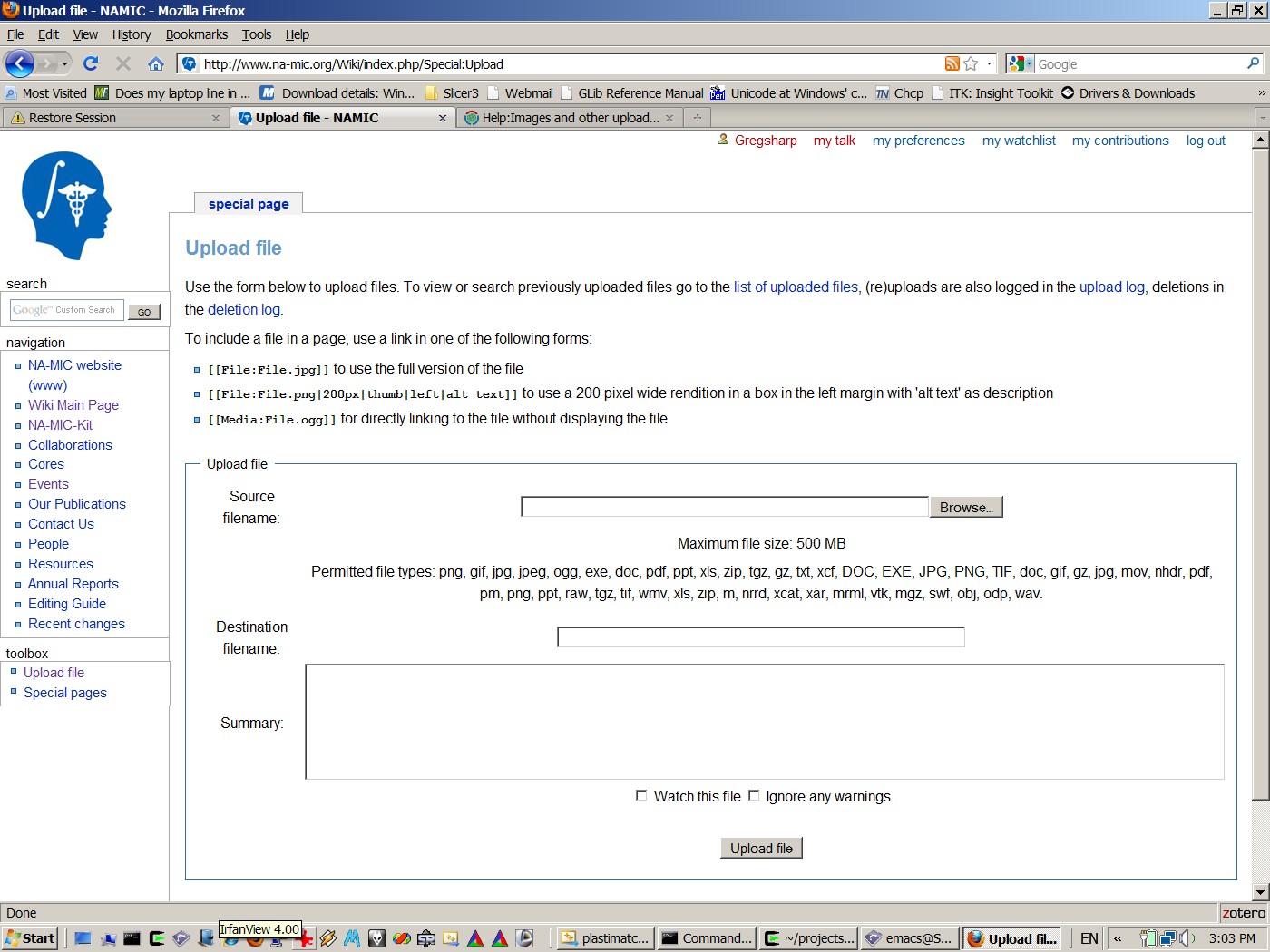Click the orange RSS feed icon
The width and height of the screenshot is (1270, 952).
tap(952, 63)
